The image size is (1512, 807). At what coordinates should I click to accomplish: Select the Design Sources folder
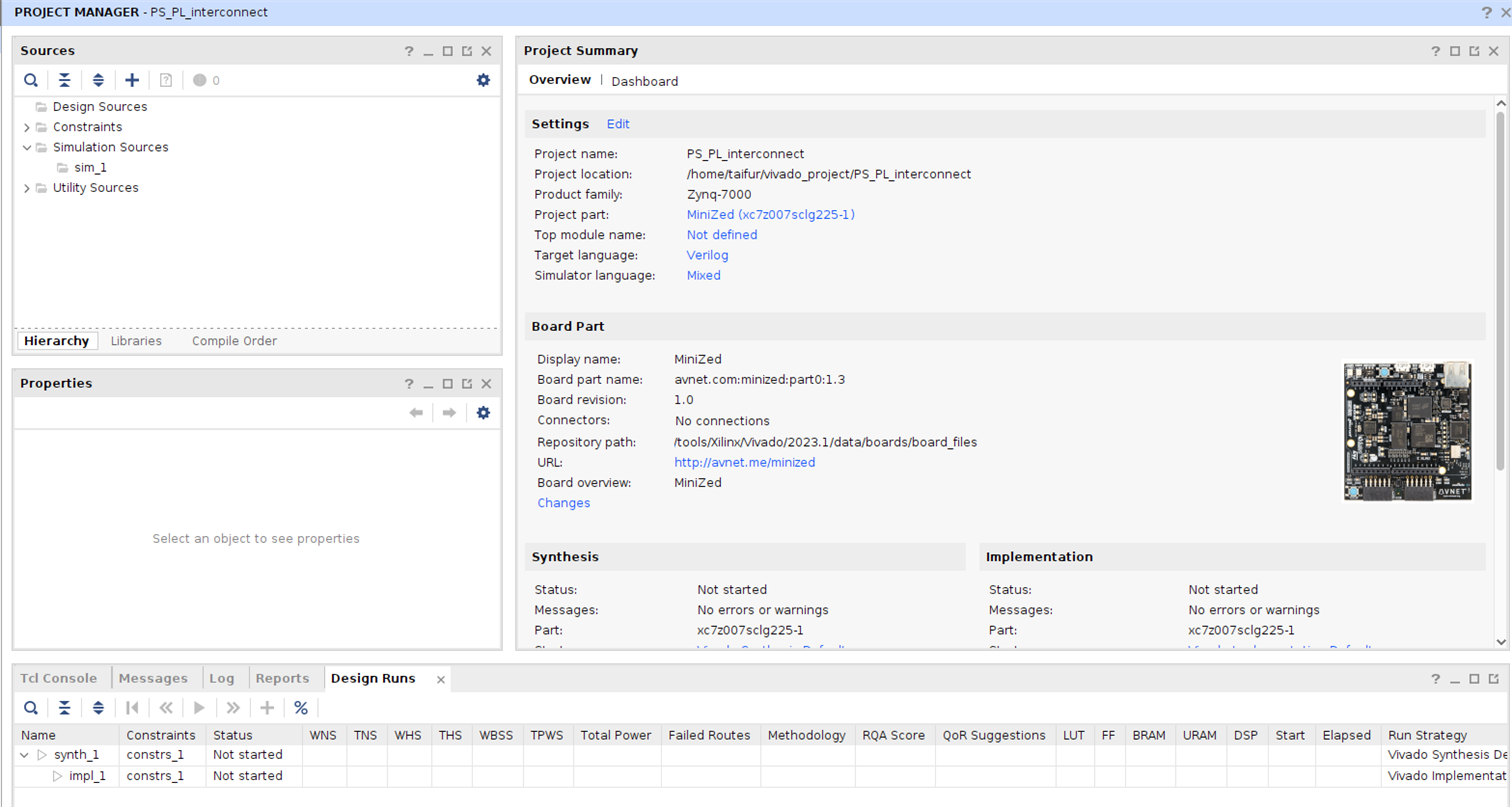pos(99,107)
